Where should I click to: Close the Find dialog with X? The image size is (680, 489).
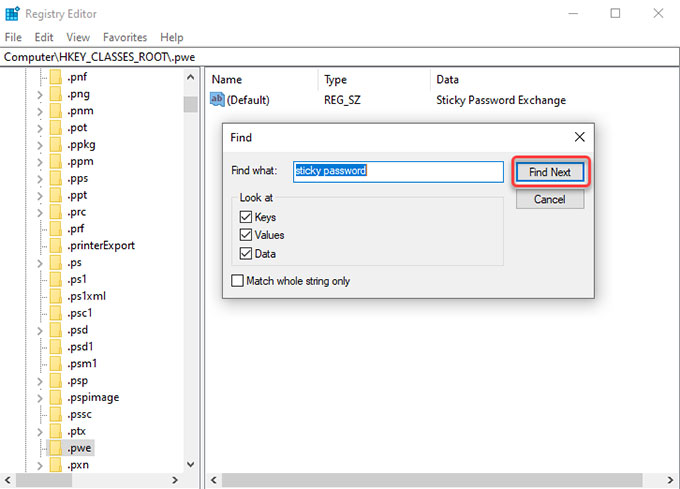point(579,137)
